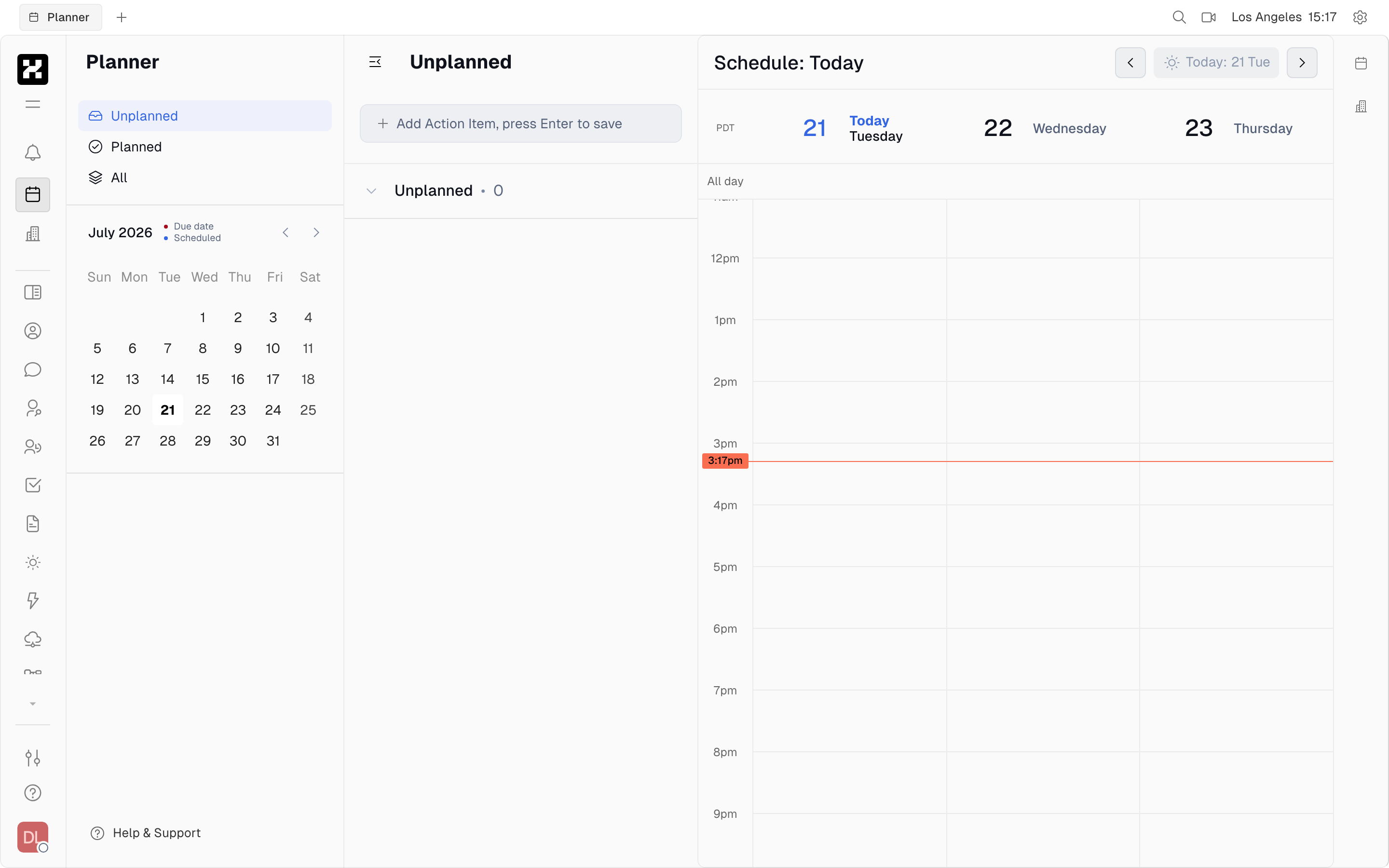
Task: Go to next days in schedule
Action: 1302,63
